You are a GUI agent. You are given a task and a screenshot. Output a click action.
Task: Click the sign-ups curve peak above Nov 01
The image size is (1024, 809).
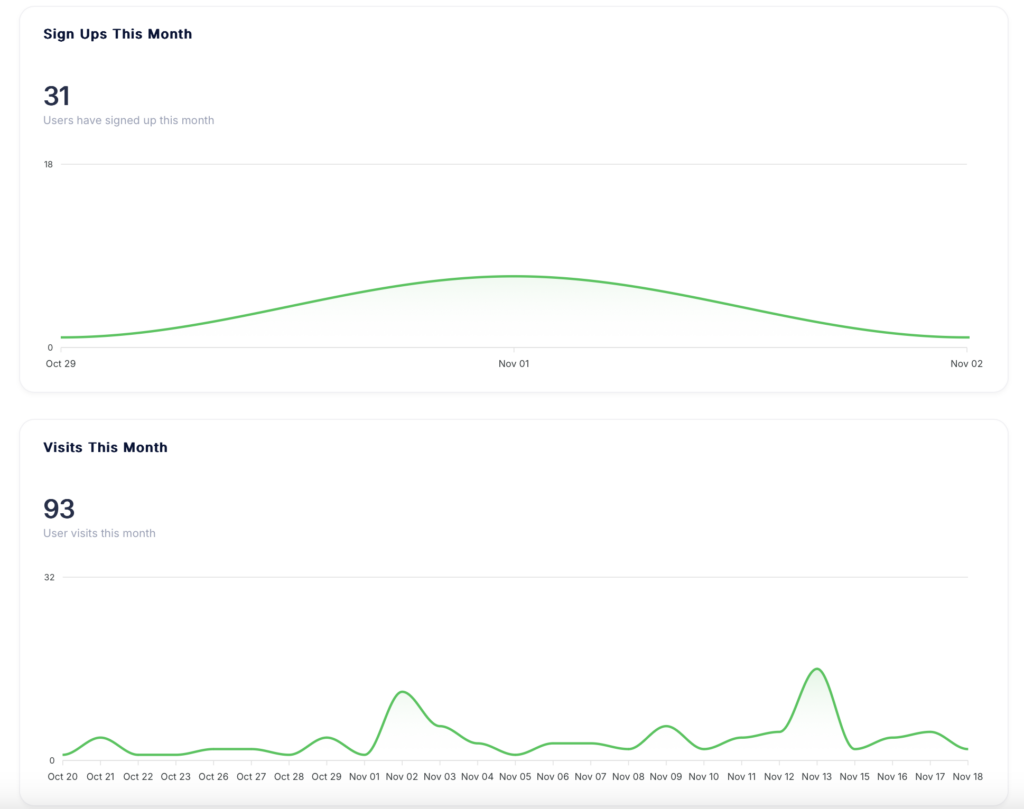point(514,276)
